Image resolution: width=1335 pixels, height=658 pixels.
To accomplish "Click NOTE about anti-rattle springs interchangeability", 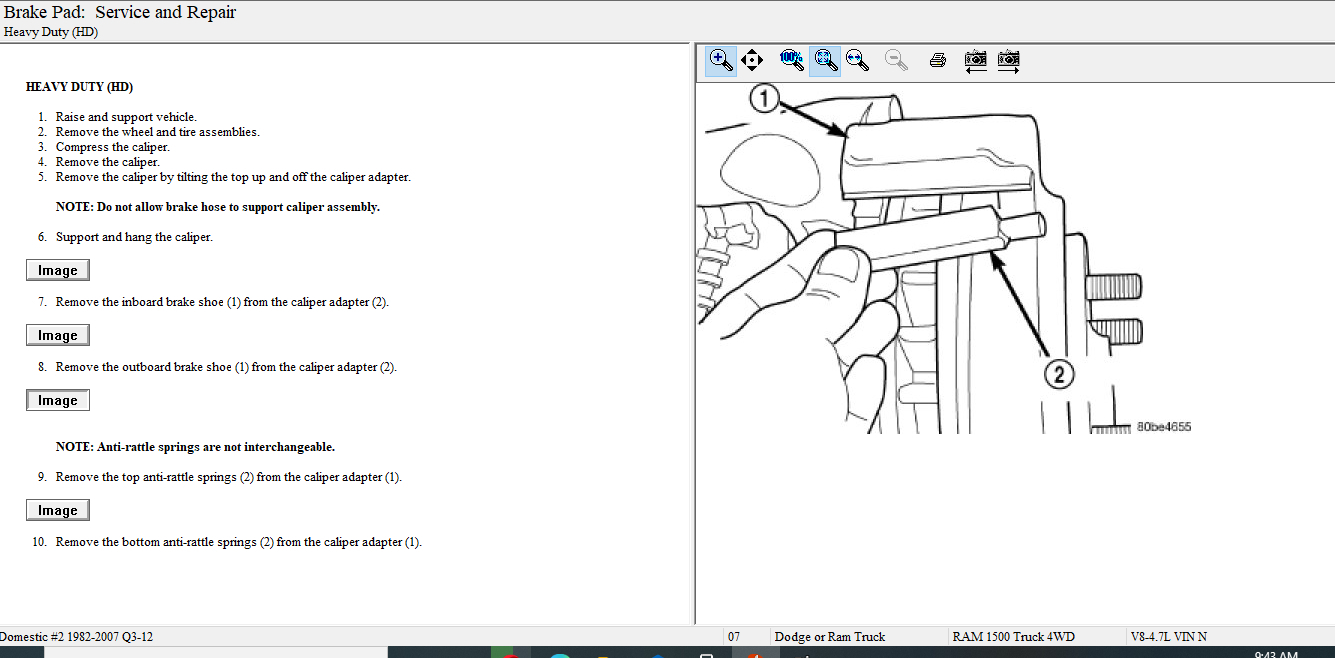I will tap(195, 447).
